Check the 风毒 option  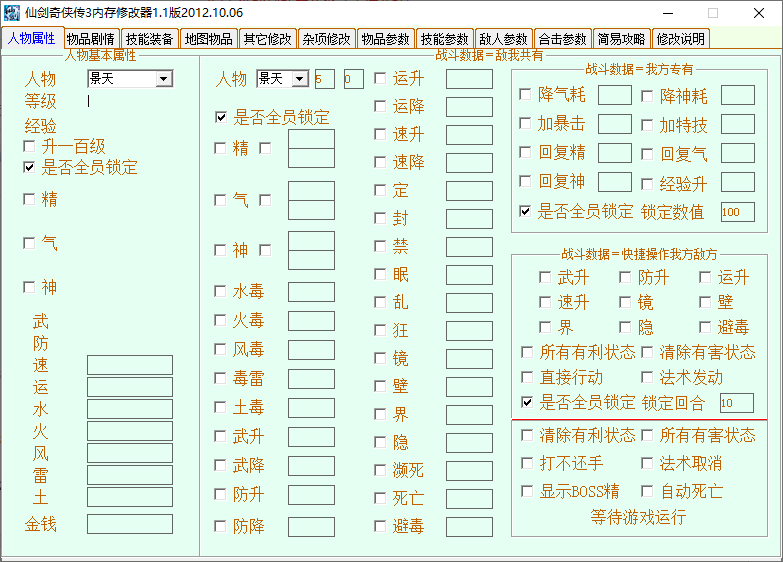(x=220, y=349)
